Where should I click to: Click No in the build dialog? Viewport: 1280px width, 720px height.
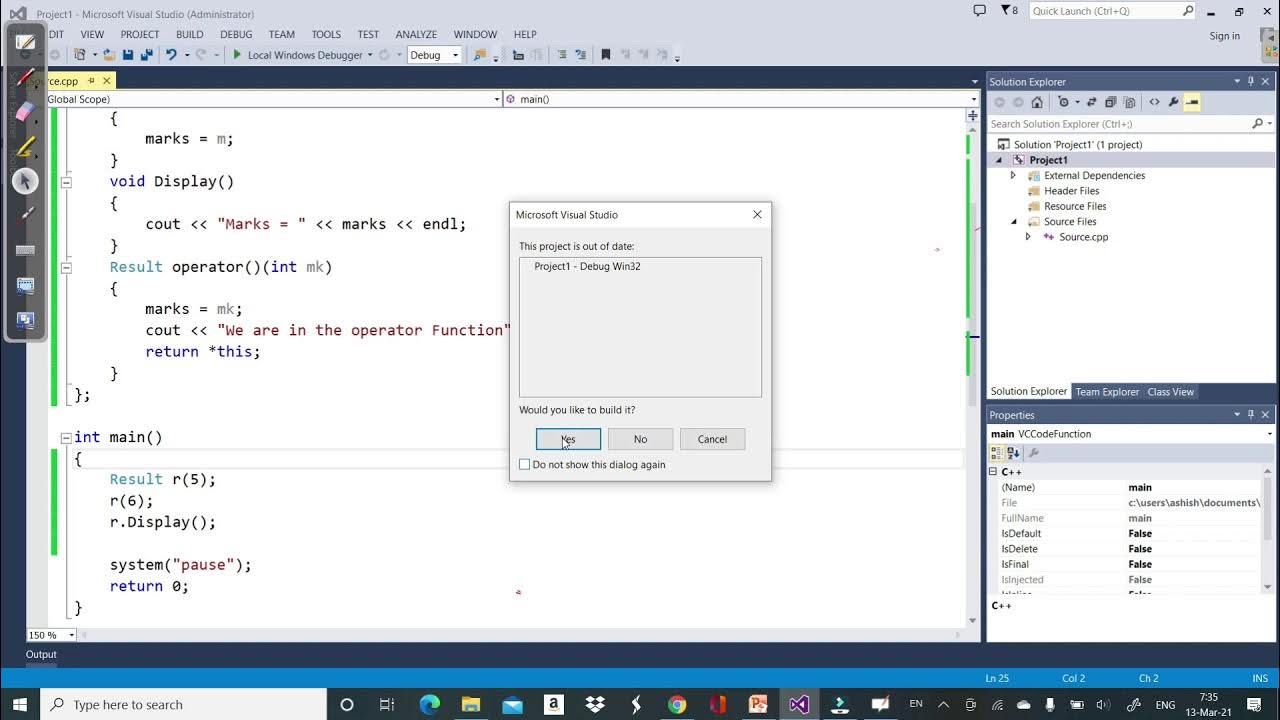point(640,439)
